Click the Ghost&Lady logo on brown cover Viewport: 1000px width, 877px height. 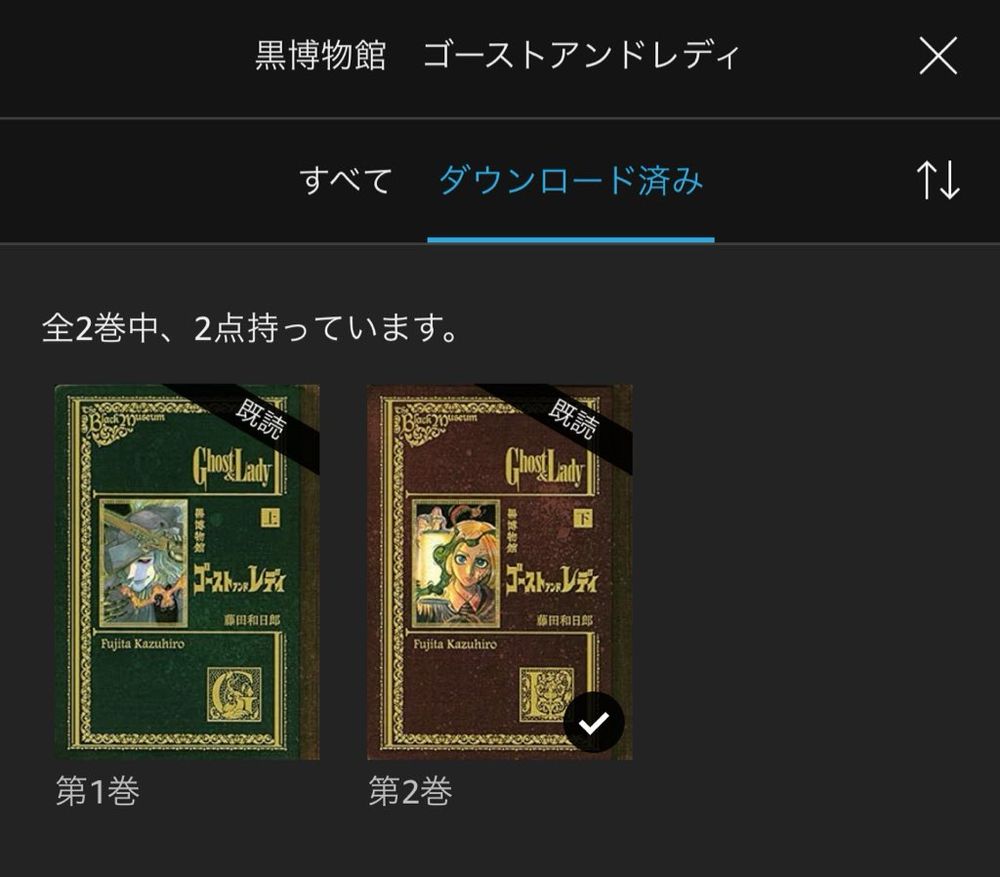click(545, 467)
